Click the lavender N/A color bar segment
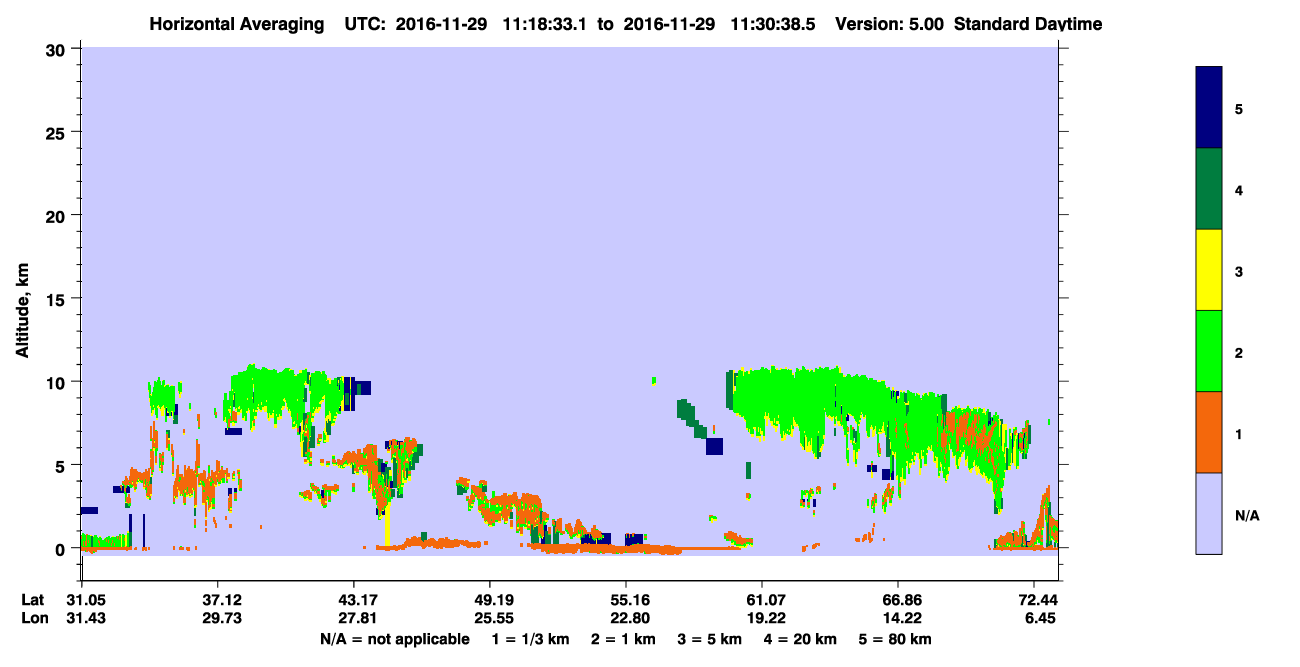 click(1209, 513)
